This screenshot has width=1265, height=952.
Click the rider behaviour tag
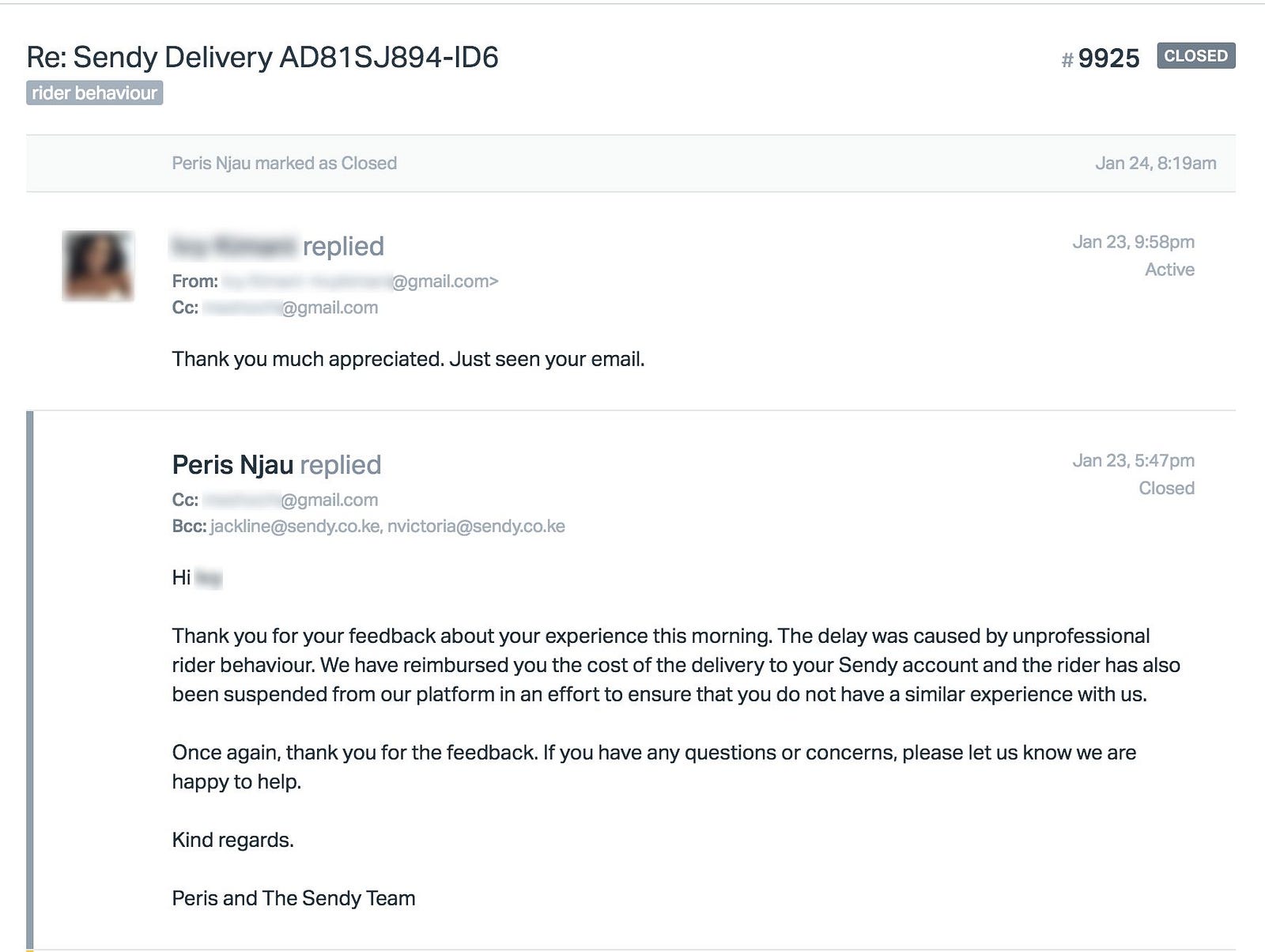point(94,93)
